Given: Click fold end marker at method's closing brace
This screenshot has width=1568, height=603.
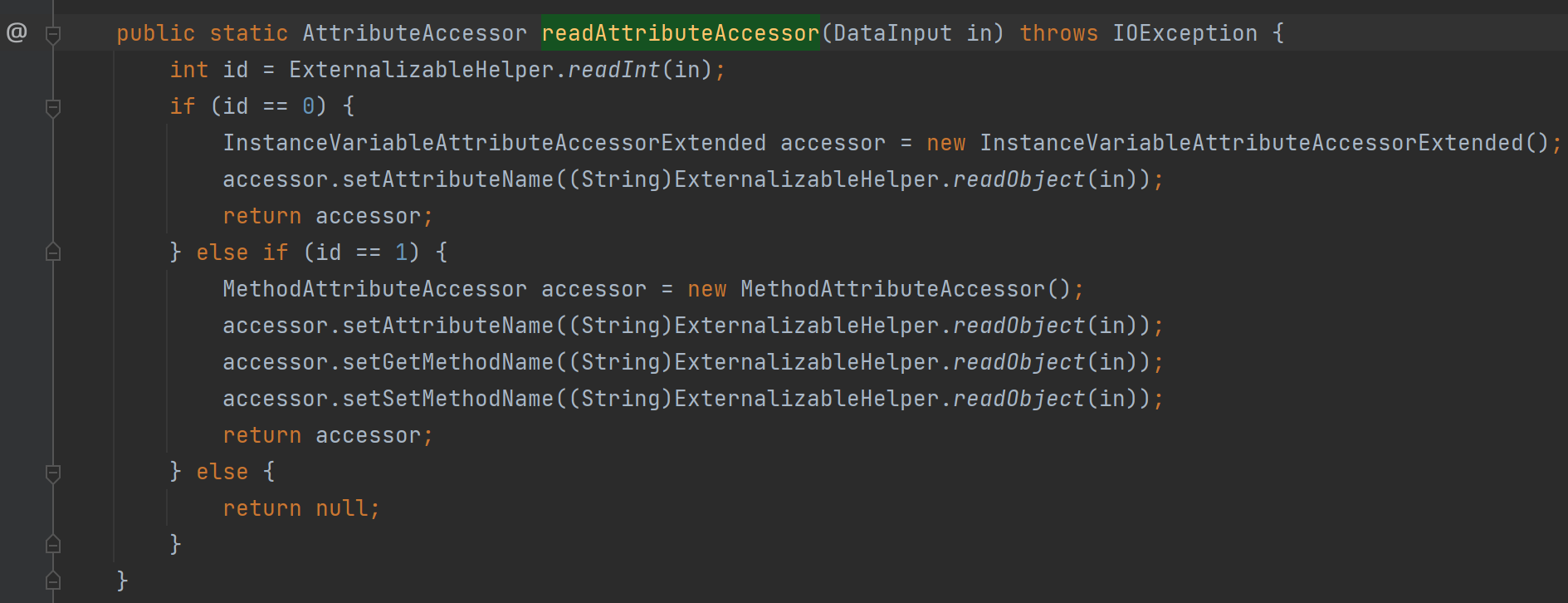Looking at the screenshot, I should coord(53,580).
